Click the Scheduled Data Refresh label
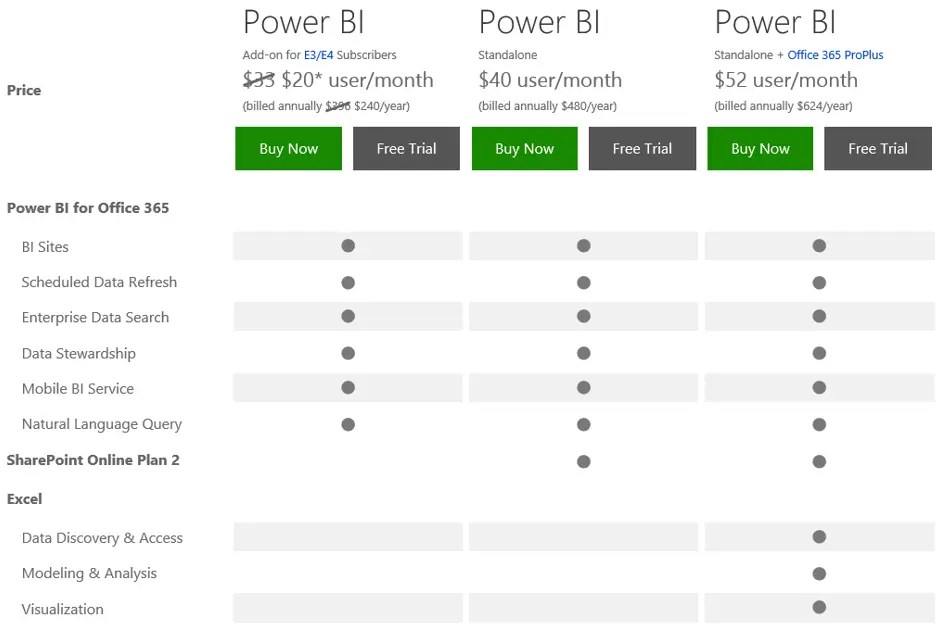938x627 pixels. (x=99, y=282)
